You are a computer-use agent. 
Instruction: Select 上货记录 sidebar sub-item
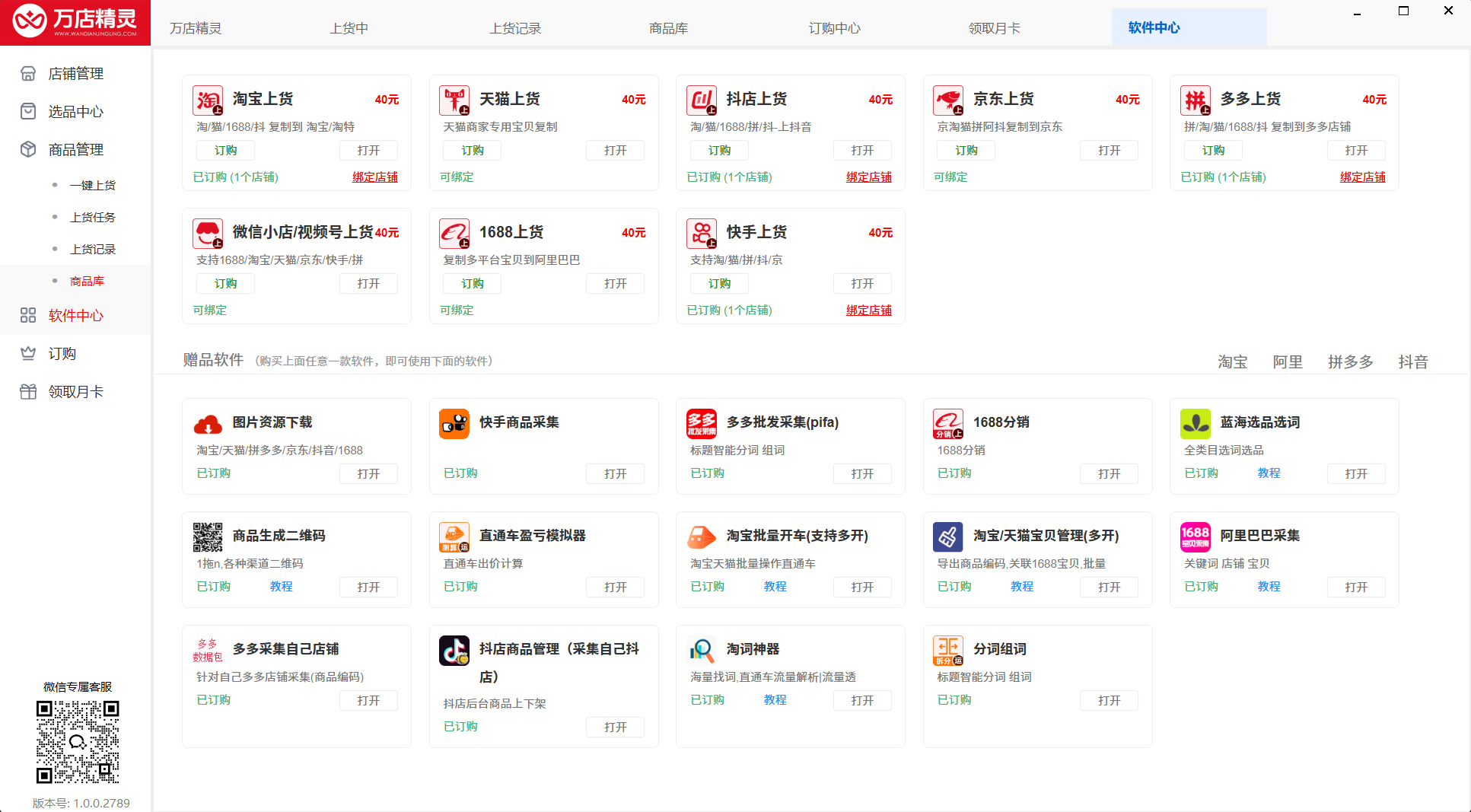(x=93, y=249)
